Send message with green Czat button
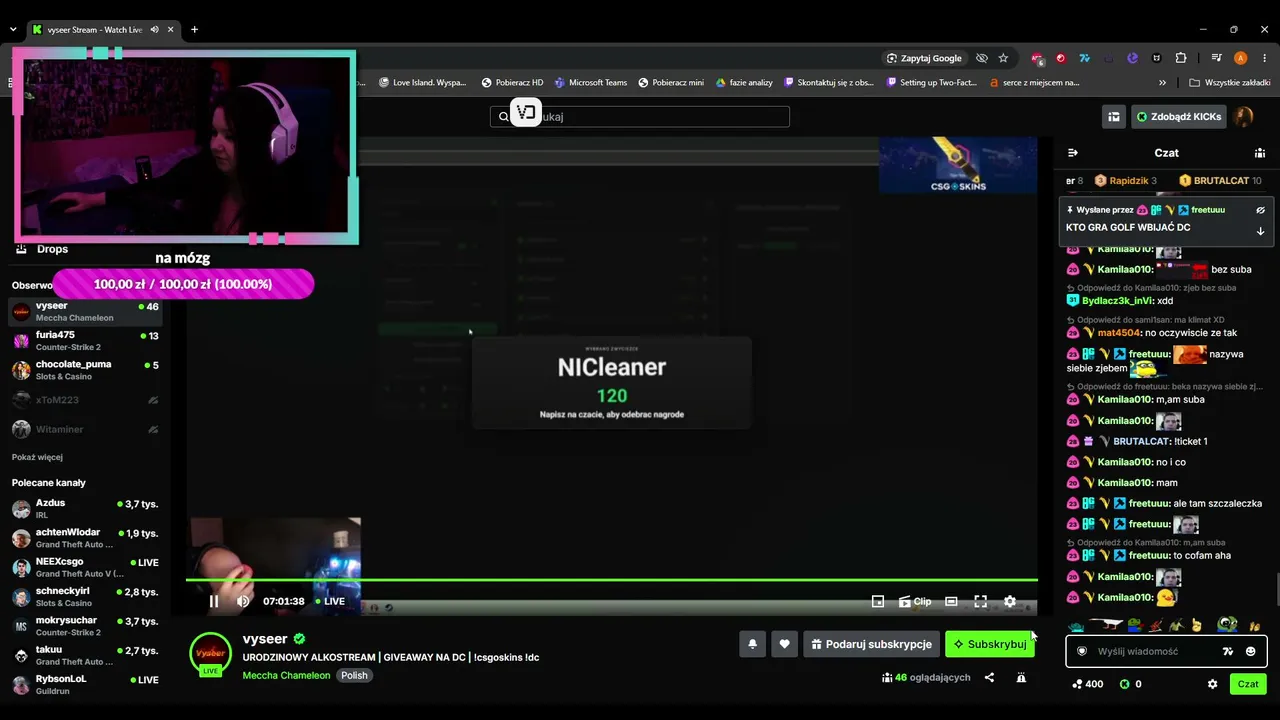 [x=1248, y=684]
